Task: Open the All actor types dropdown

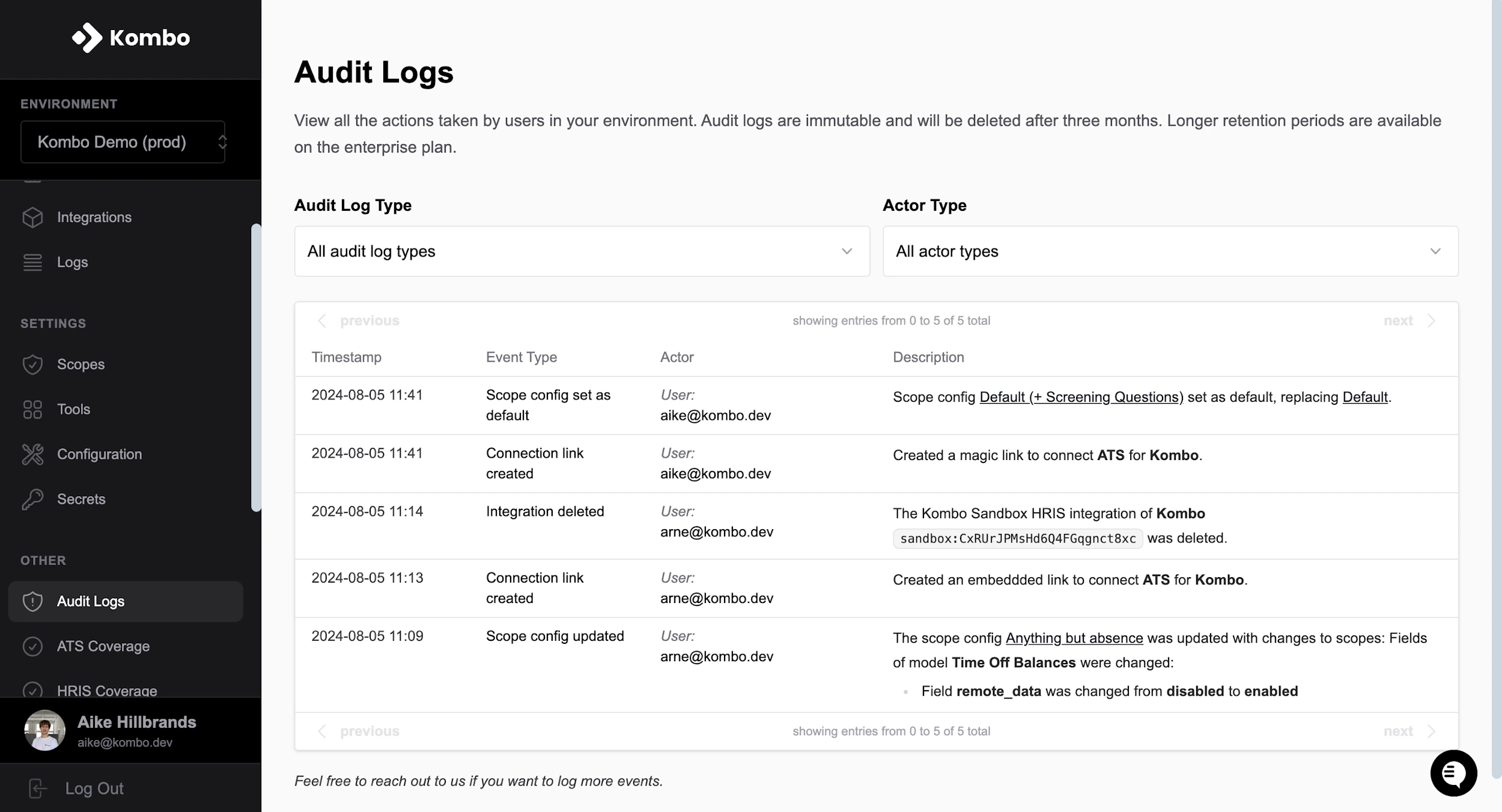Action: [1170, 251]
